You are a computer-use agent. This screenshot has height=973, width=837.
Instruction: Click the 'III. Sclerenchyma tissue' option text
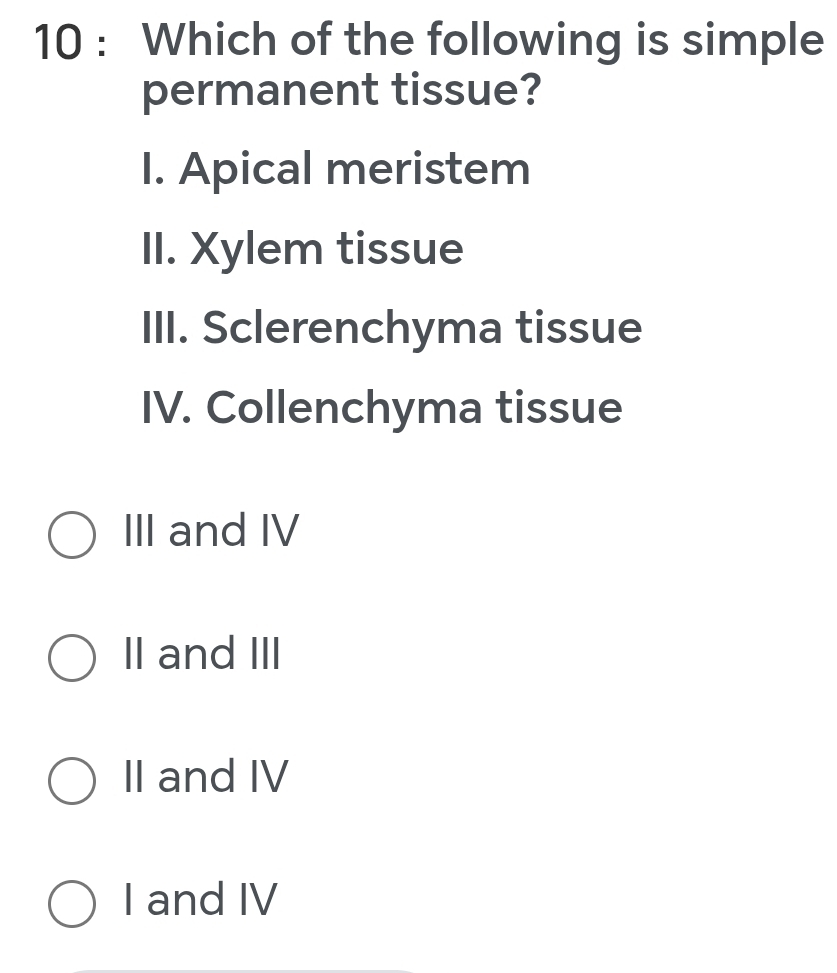[x=391, y=328]
